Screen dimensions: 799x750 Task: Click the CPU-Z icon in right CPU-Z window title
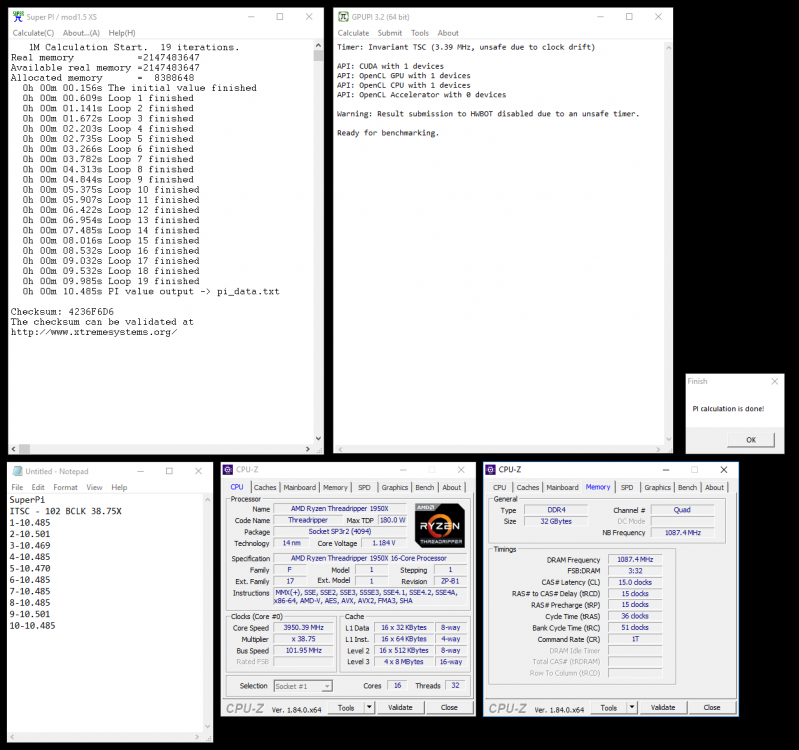click(491, 470)
